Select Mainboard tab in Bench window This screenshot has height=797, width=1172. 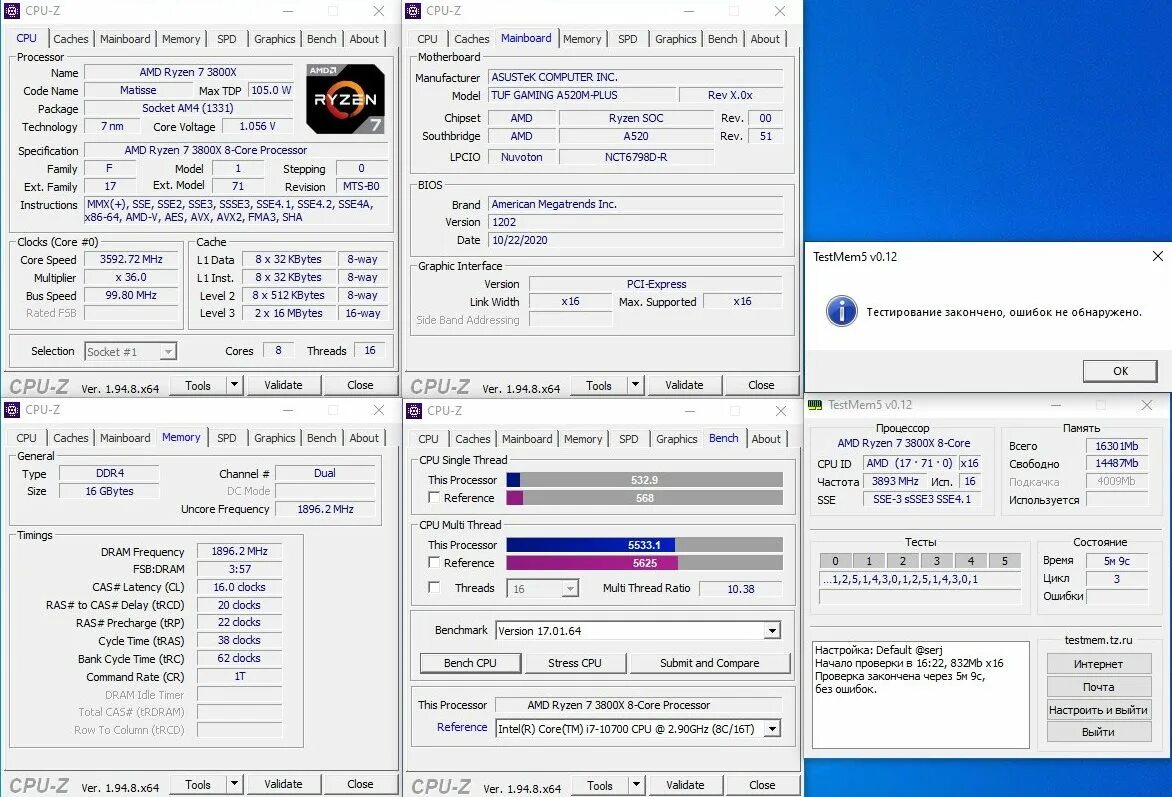click(527, 439)
